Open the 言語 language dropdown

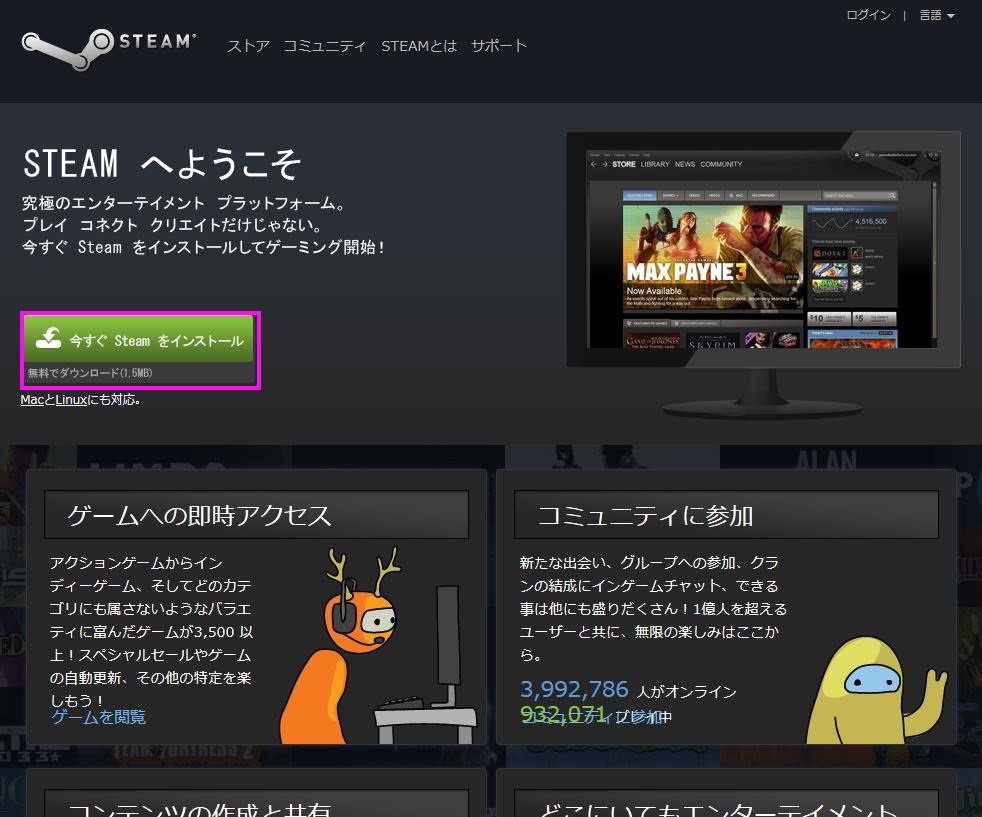tap(936, 15)
